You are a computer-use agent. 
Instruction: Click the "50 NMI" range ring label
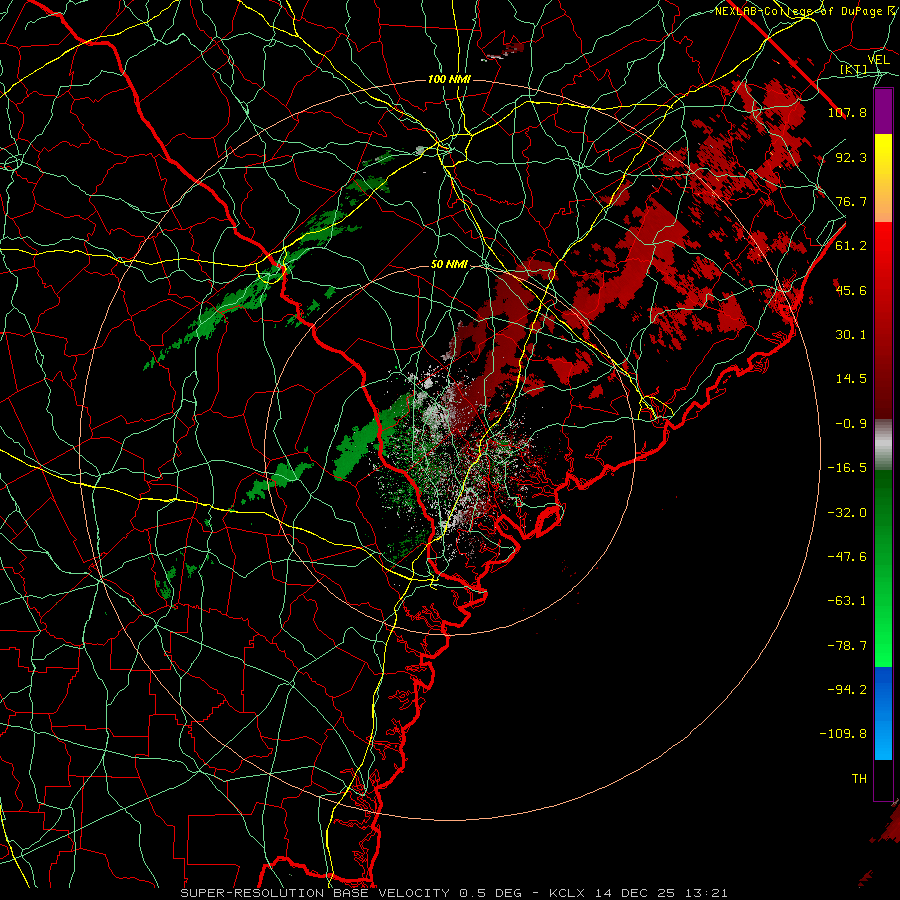tap(449, 265)
